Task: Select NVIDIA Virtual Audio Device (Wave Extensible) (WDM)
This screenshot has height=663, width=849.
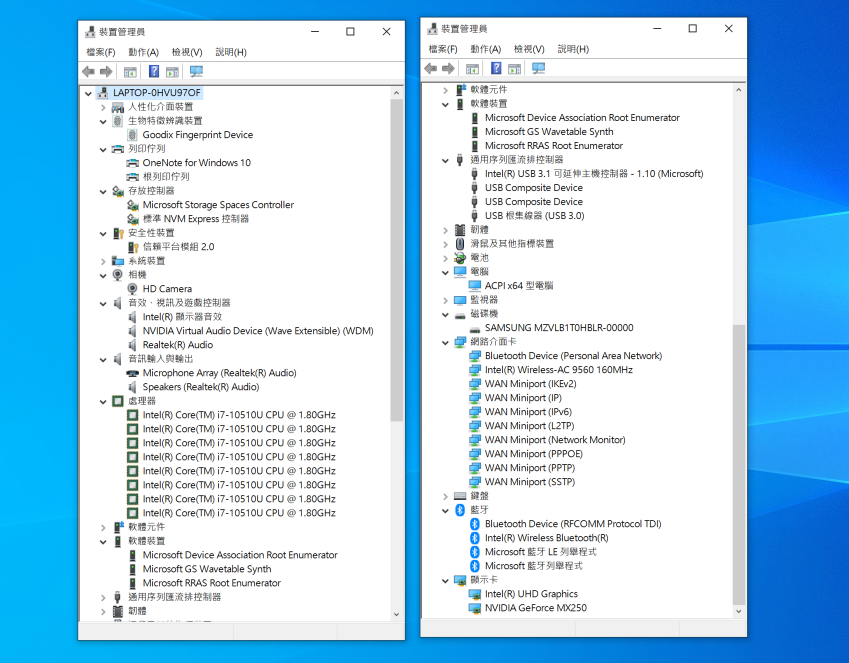Action: pos(258,331)
